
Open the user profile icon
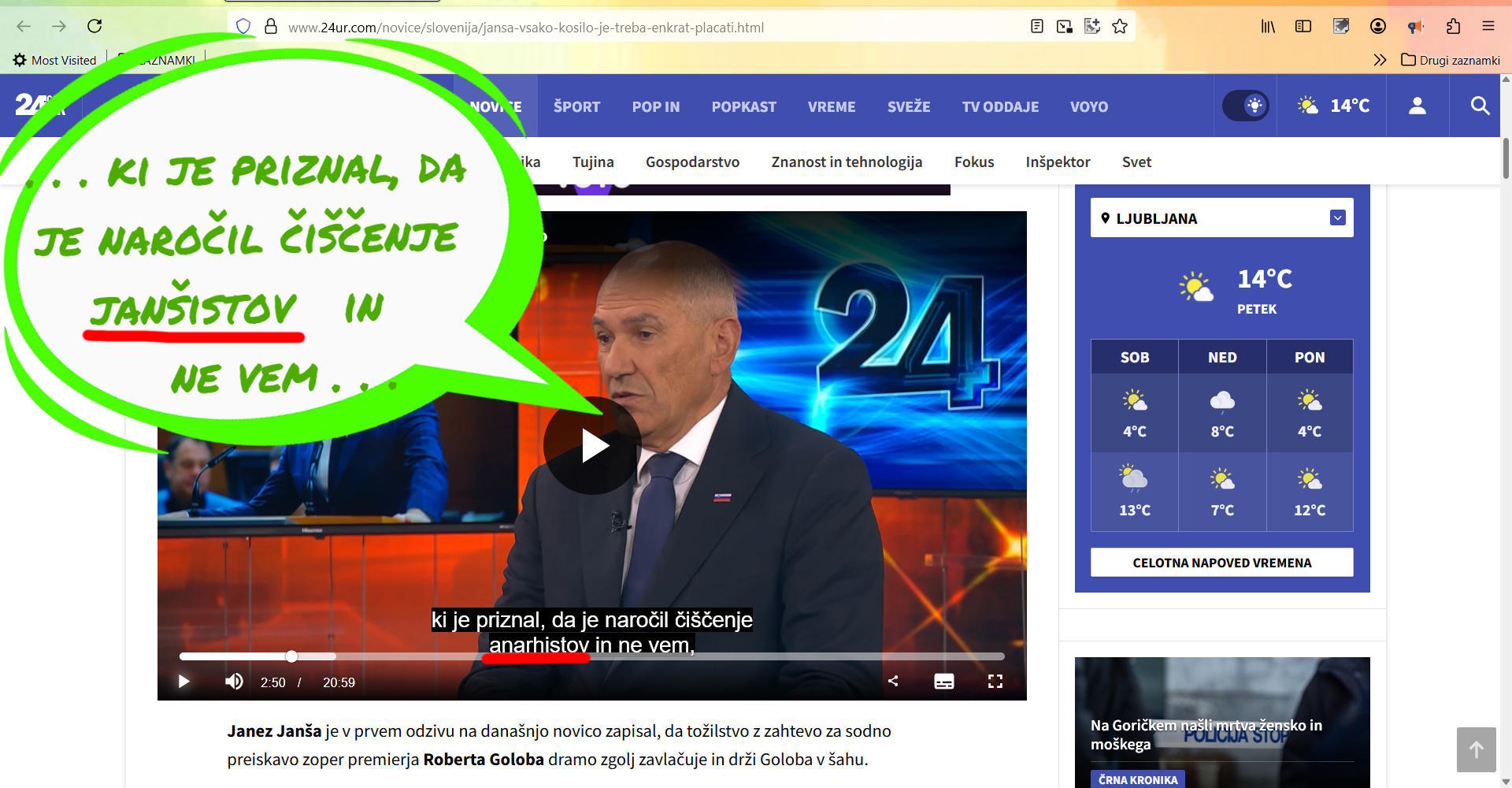click(1417, 106)
